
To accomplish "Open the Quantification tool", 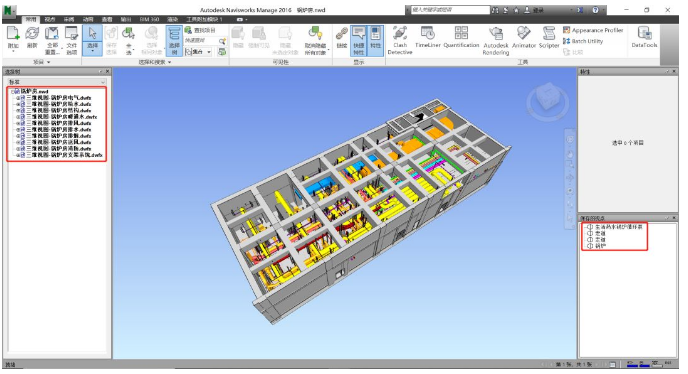I will tap(461, 37).
